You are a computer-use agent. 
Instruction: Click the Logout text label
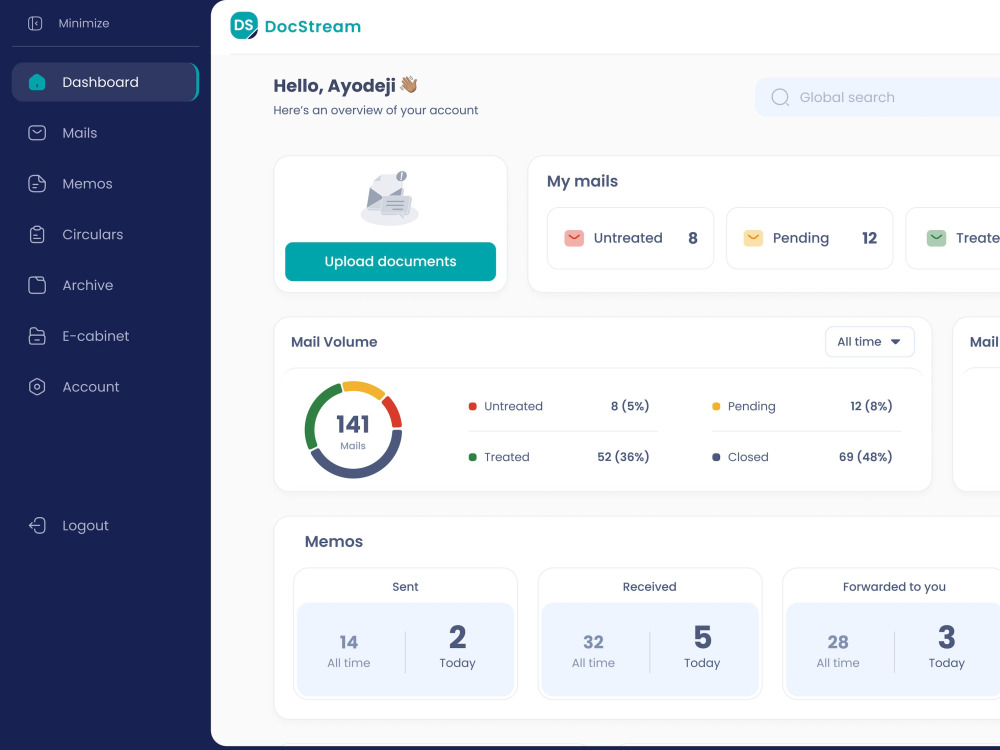[x=85, y=526]
